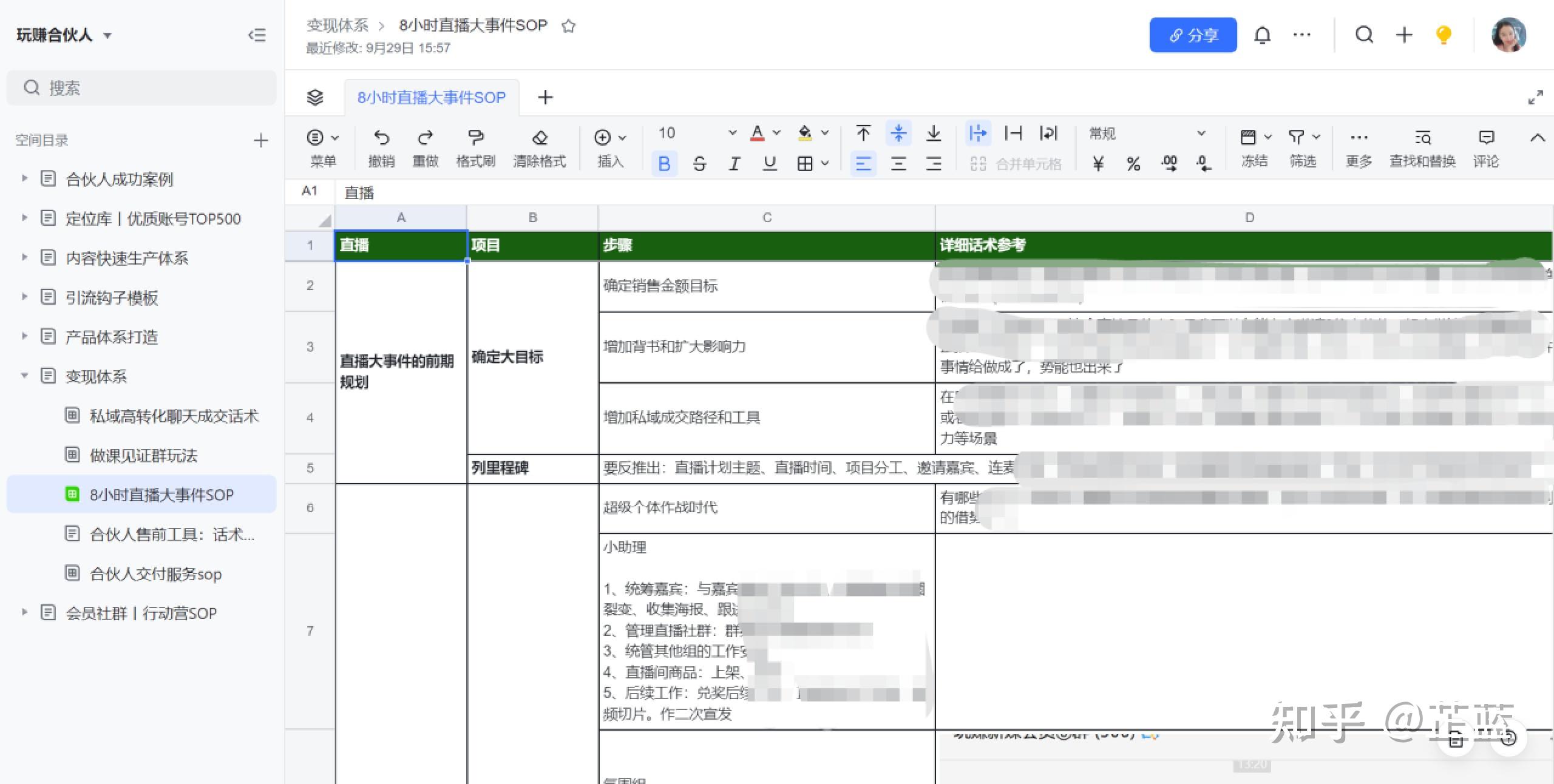Click the clear format (清除格式) eraser icon
This screenshot has width=1554, height=784.
point(539,138)
